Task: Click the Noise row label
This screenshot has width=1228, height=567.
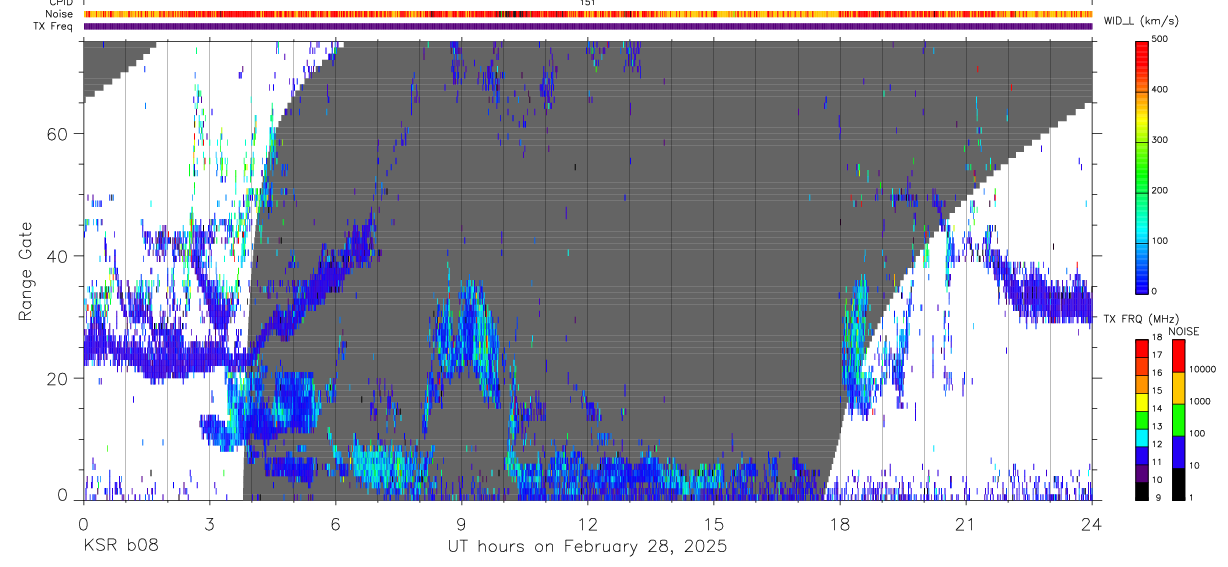Action: (x=61, y=14)
